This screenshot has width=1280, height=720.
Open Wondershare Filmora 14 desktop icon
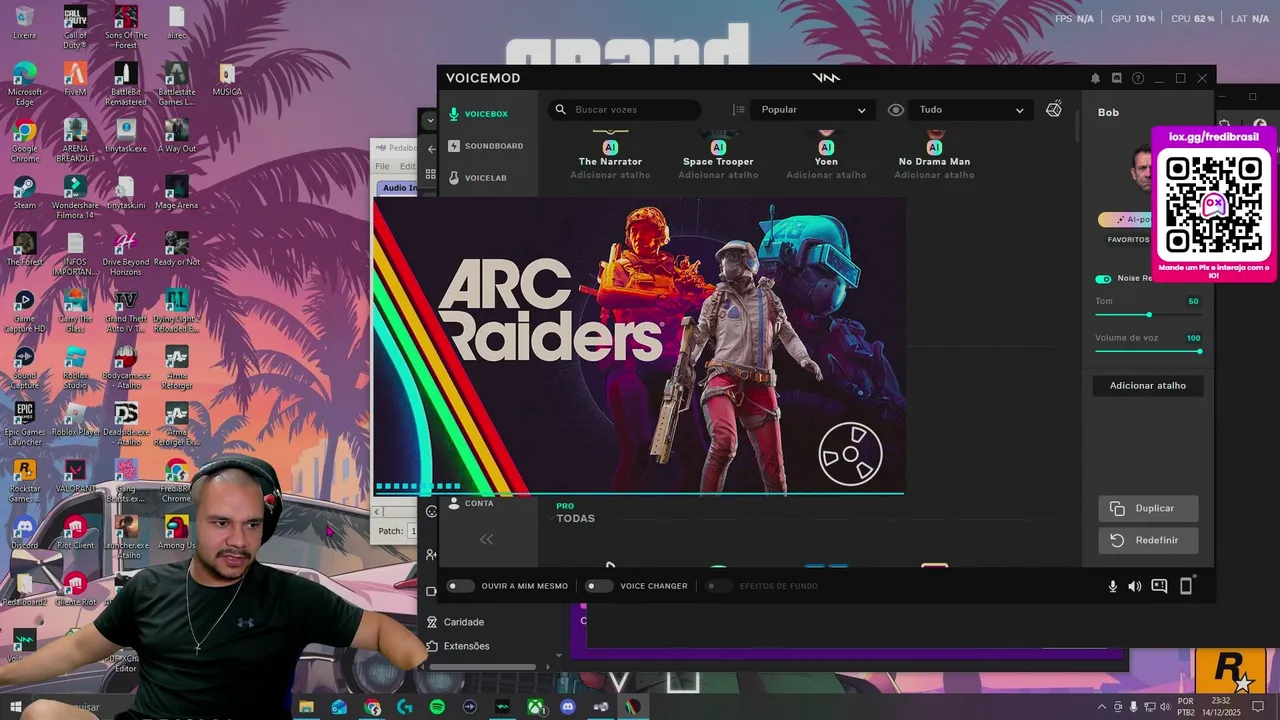pos(75,197)
